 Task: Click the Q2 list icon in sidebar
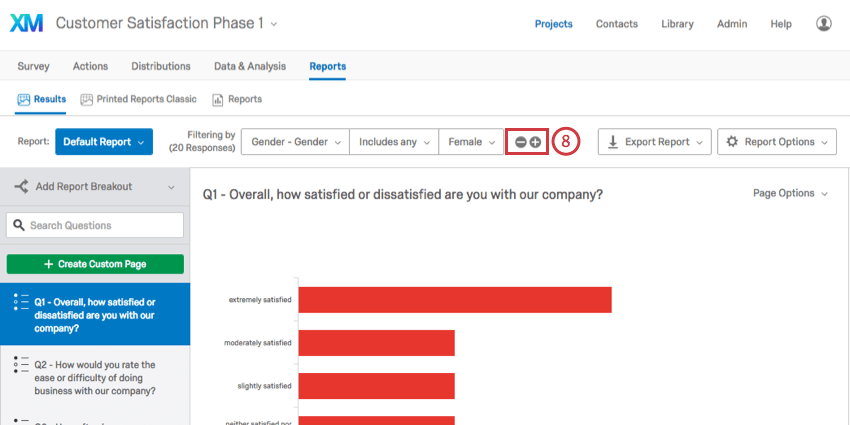pyautogui.click(x=21, y=364)
